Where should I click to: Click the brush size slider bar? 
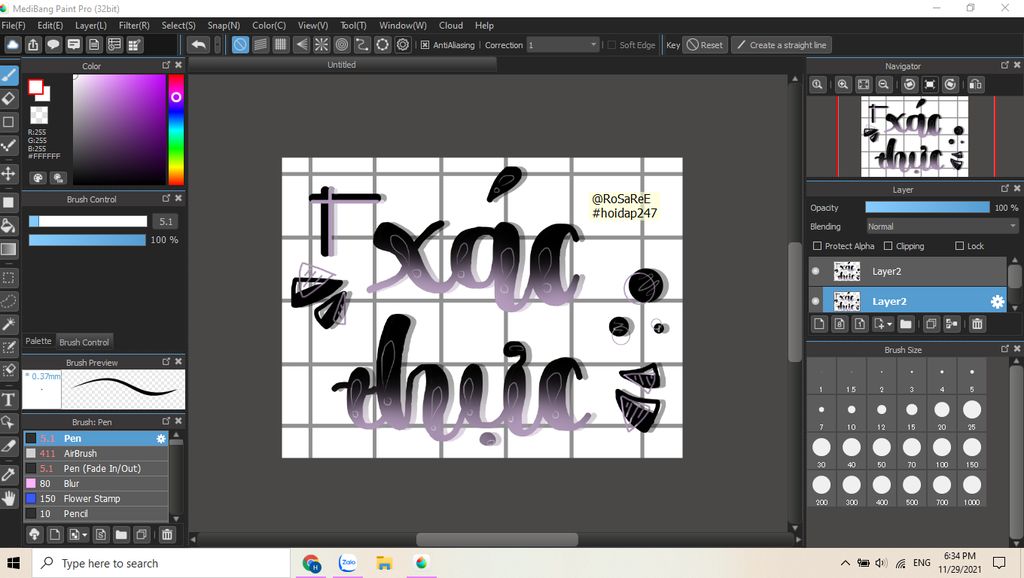88,221
